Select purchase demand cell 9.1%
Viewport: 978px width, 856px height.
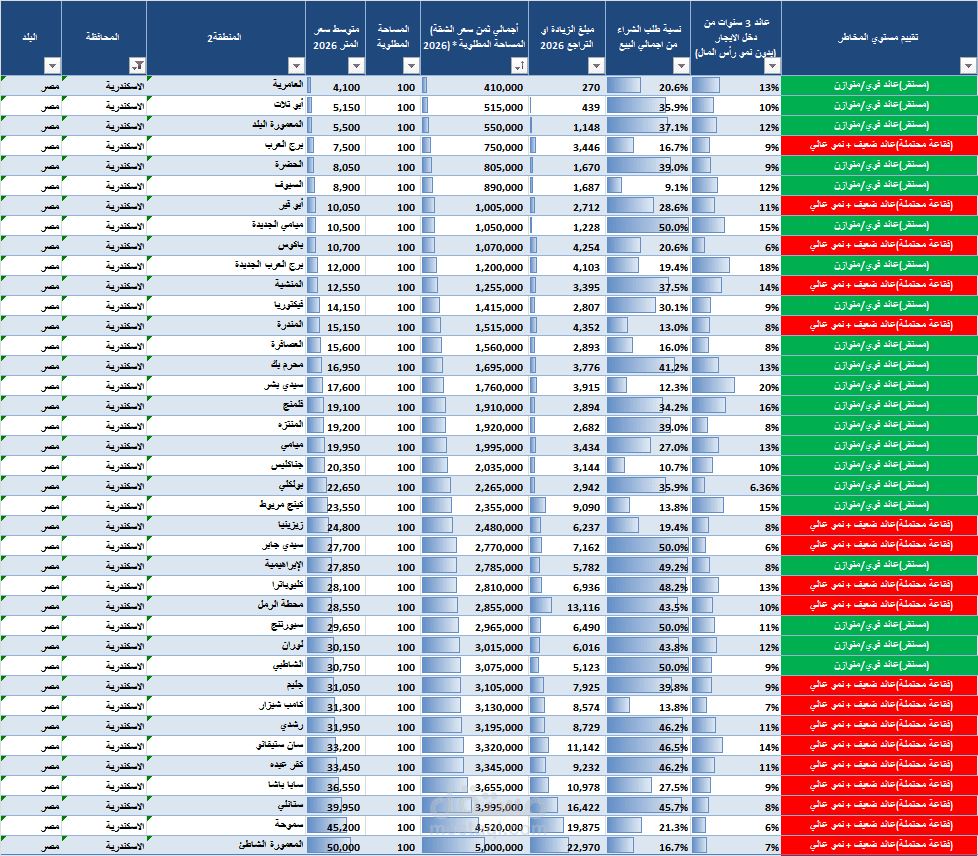[648, 186]
